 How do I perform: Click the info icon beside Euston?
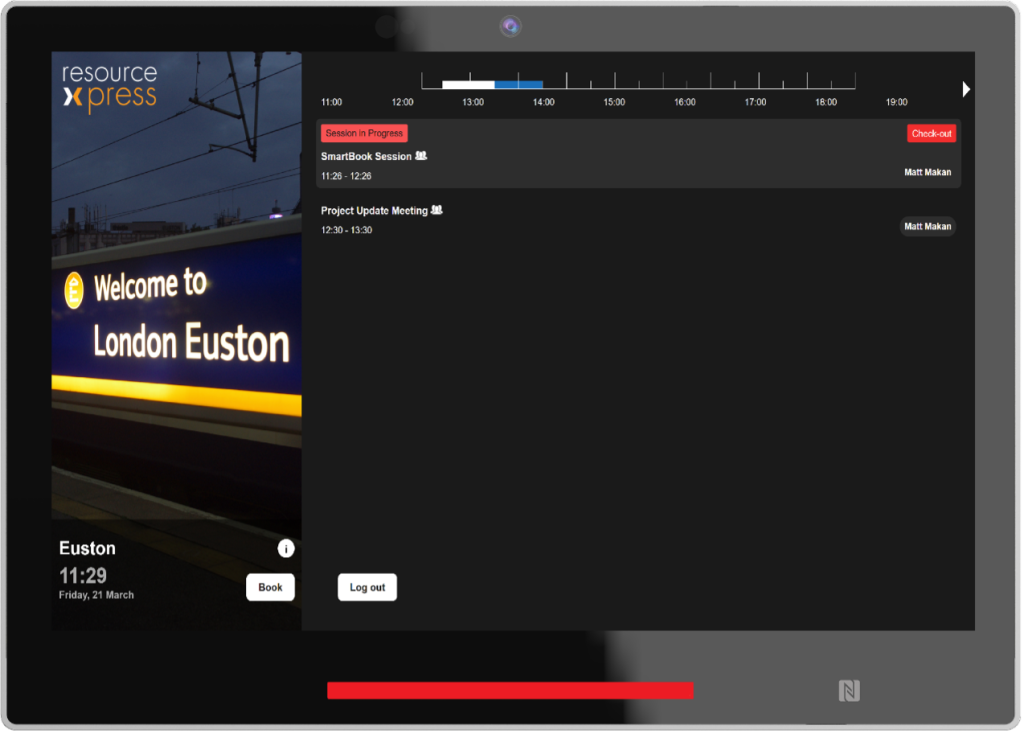[286, 548]
